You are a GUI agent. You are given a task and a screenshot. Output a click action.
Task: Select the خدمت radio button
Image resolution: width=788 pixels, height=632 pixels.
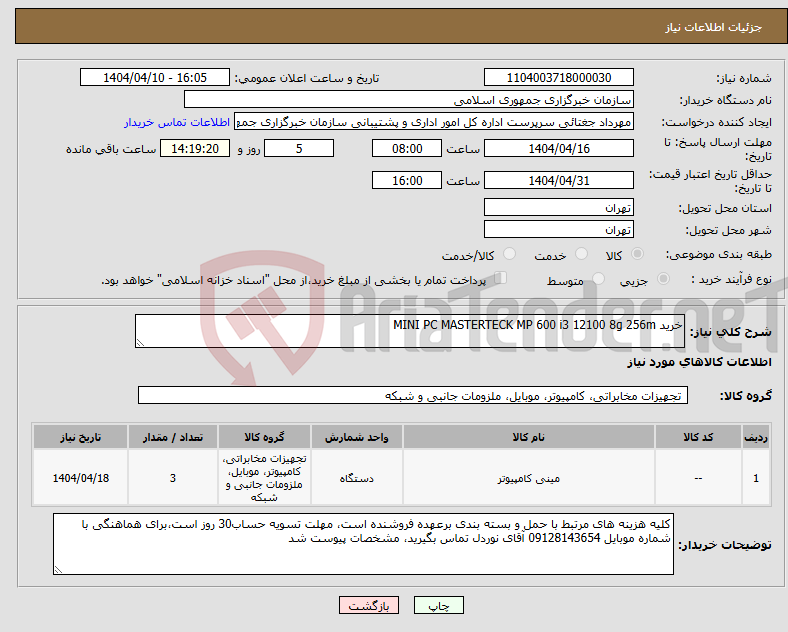pyautogui.click(x=581, y=254)
